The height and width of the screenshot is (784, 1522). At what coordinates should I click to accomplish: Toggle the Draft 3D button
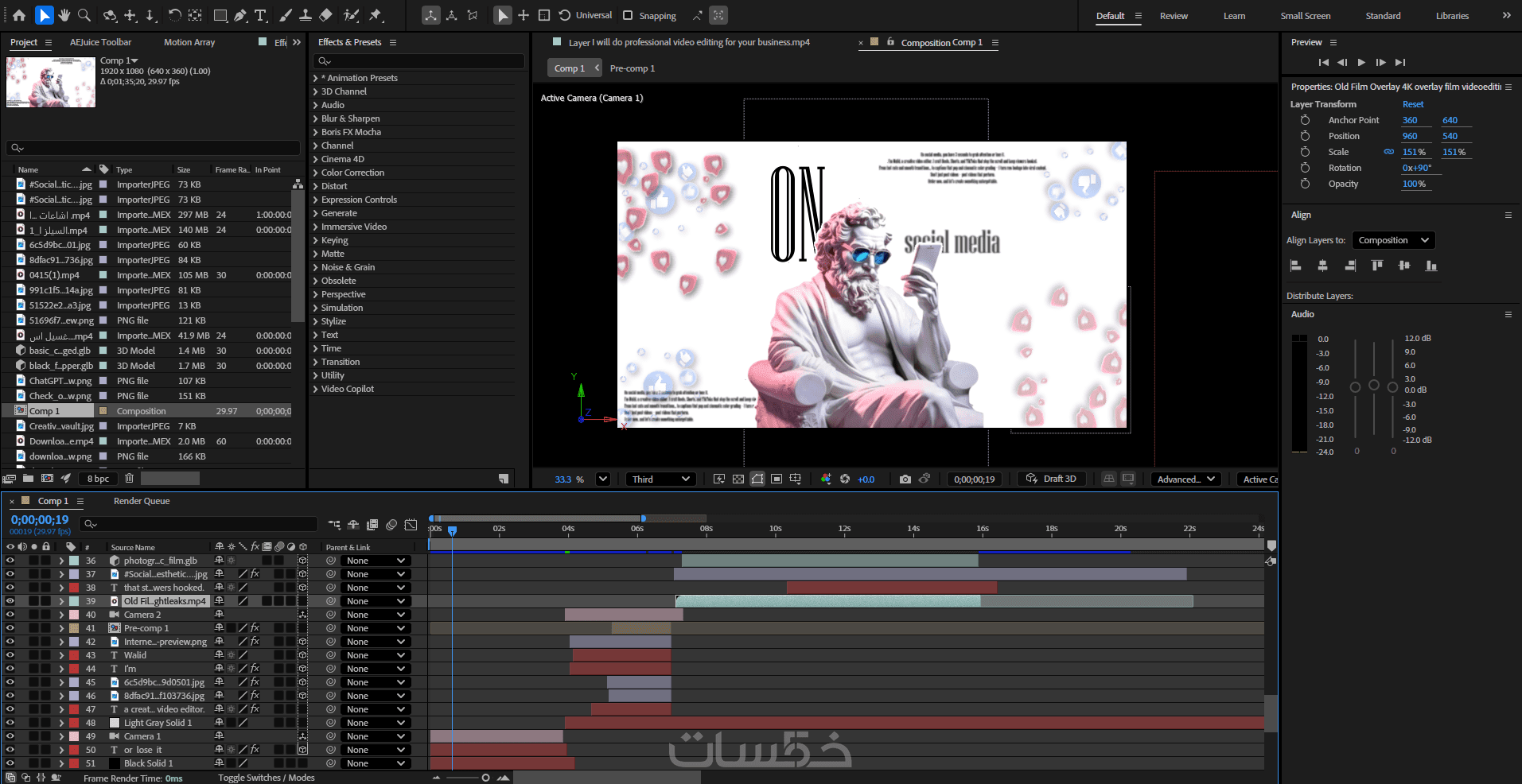(1051, 479)
